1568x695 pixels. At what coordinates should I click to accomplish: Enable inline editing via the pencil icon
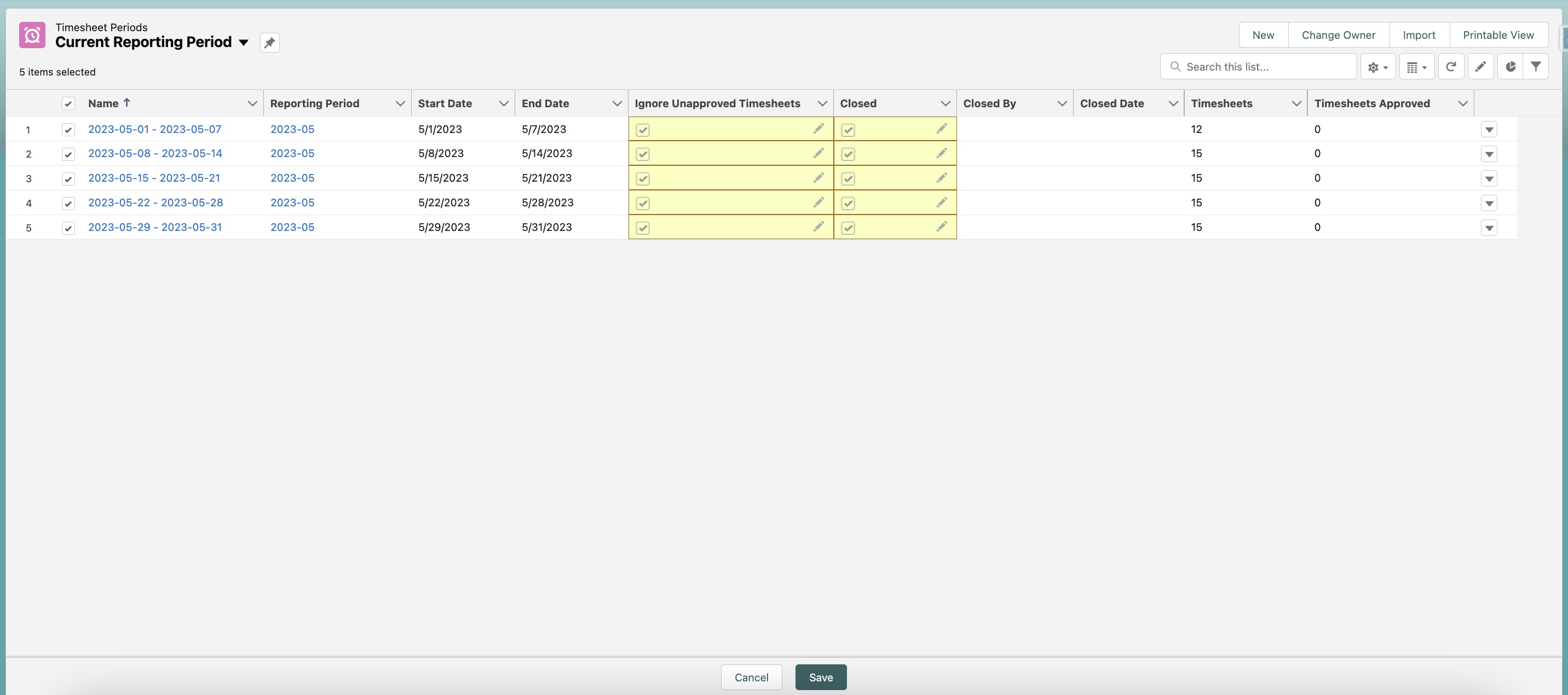[x=1480, y=66]
